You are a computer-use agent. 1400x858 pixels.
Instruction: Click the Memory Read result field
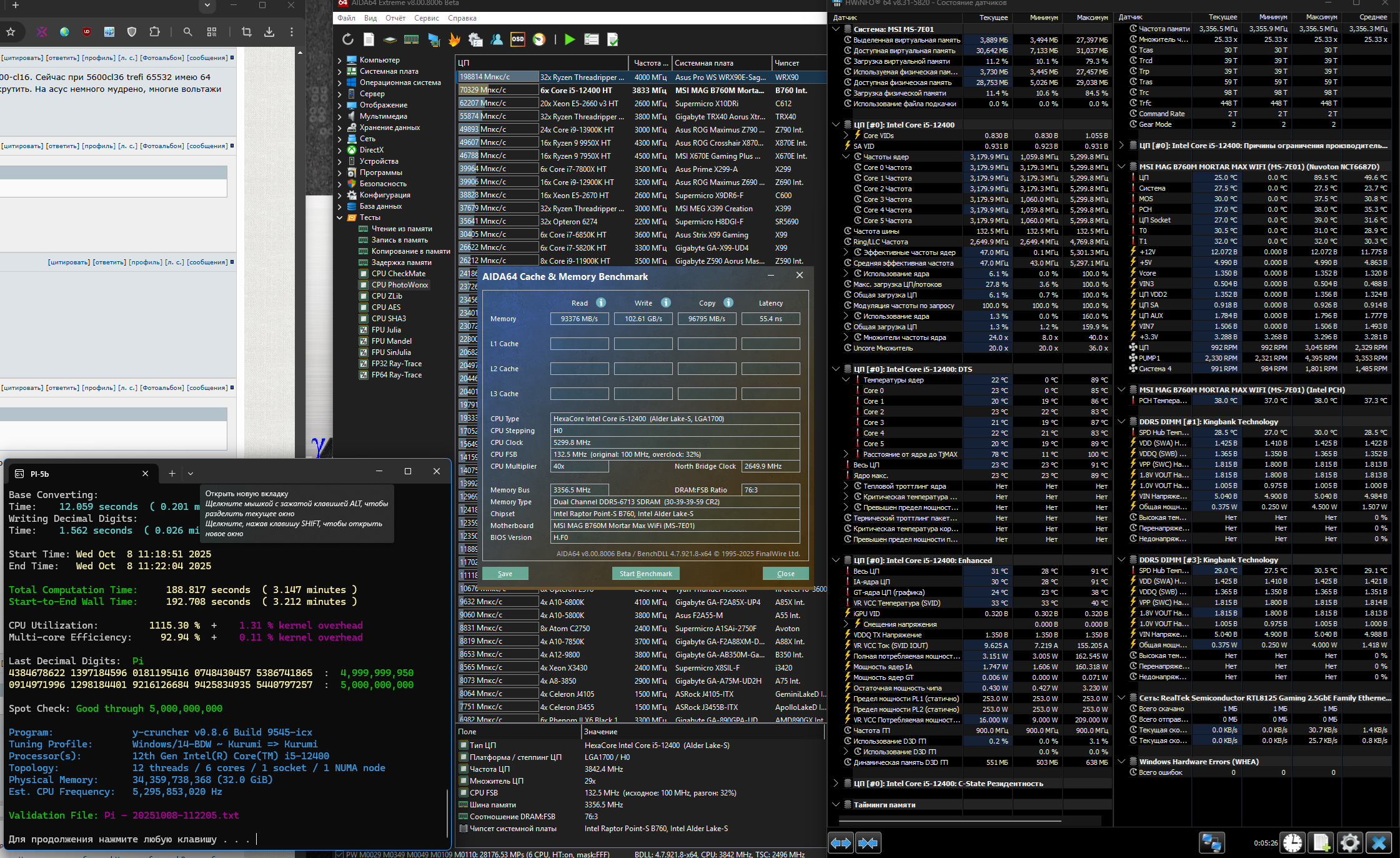point(579,319)
